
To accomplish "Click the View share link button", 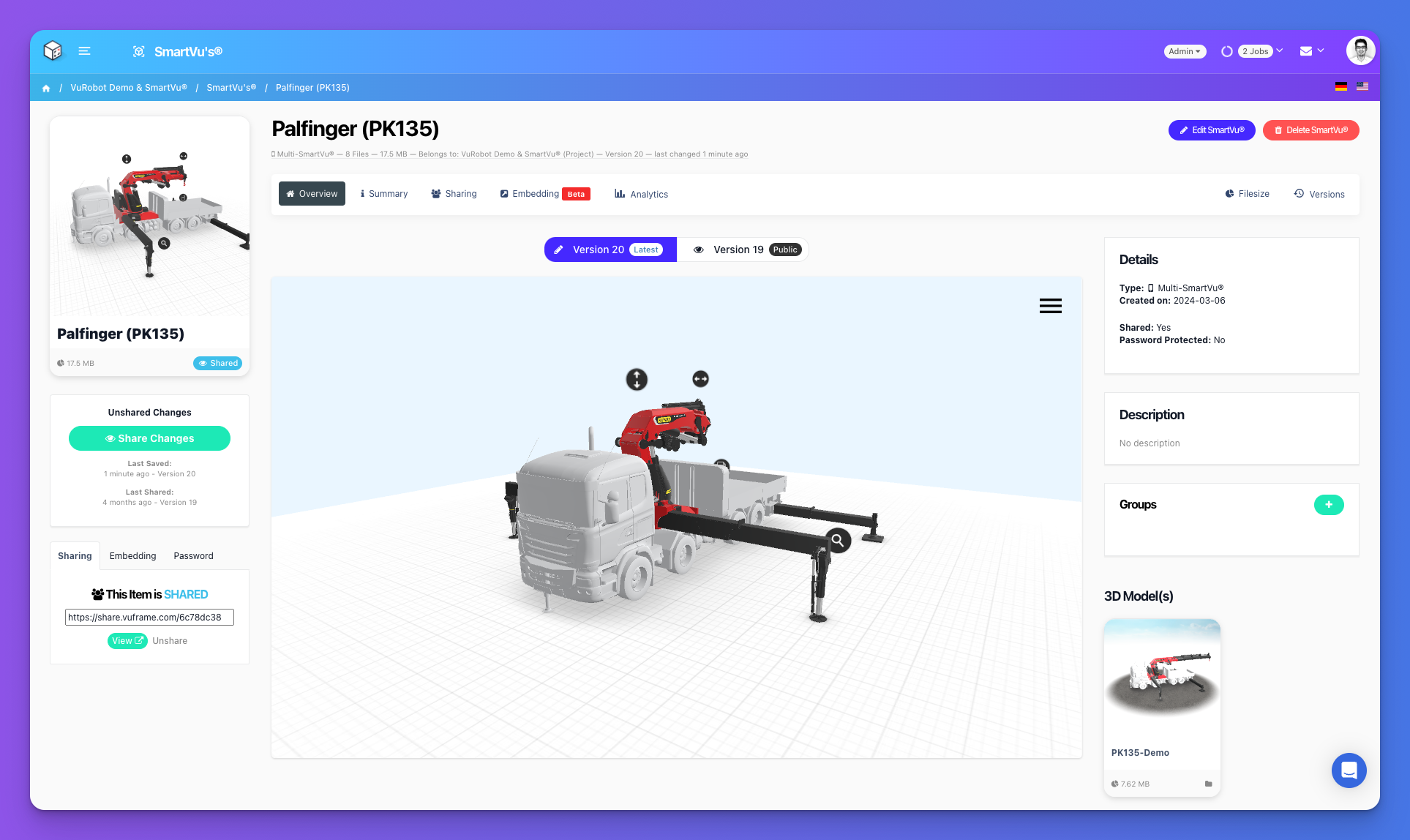I will pos(127,641).
